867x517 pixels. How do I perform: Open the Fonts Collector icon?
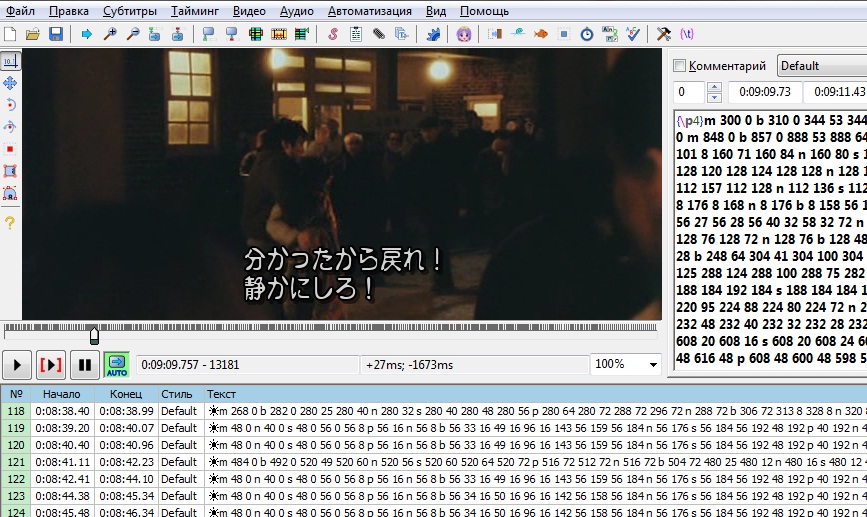point(401,34)
